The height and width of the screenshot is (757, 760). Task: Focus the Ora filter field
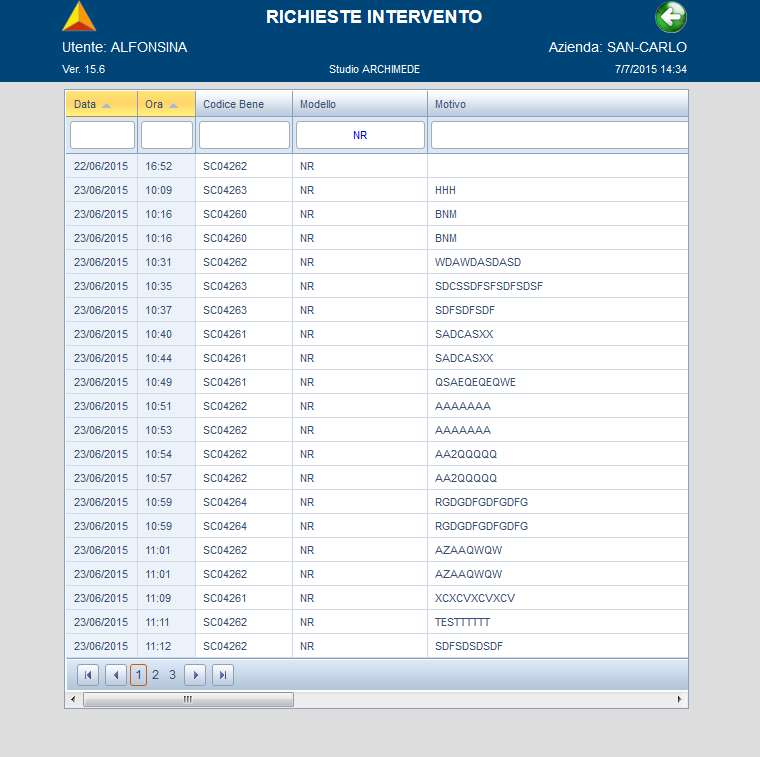coord(167,135)
